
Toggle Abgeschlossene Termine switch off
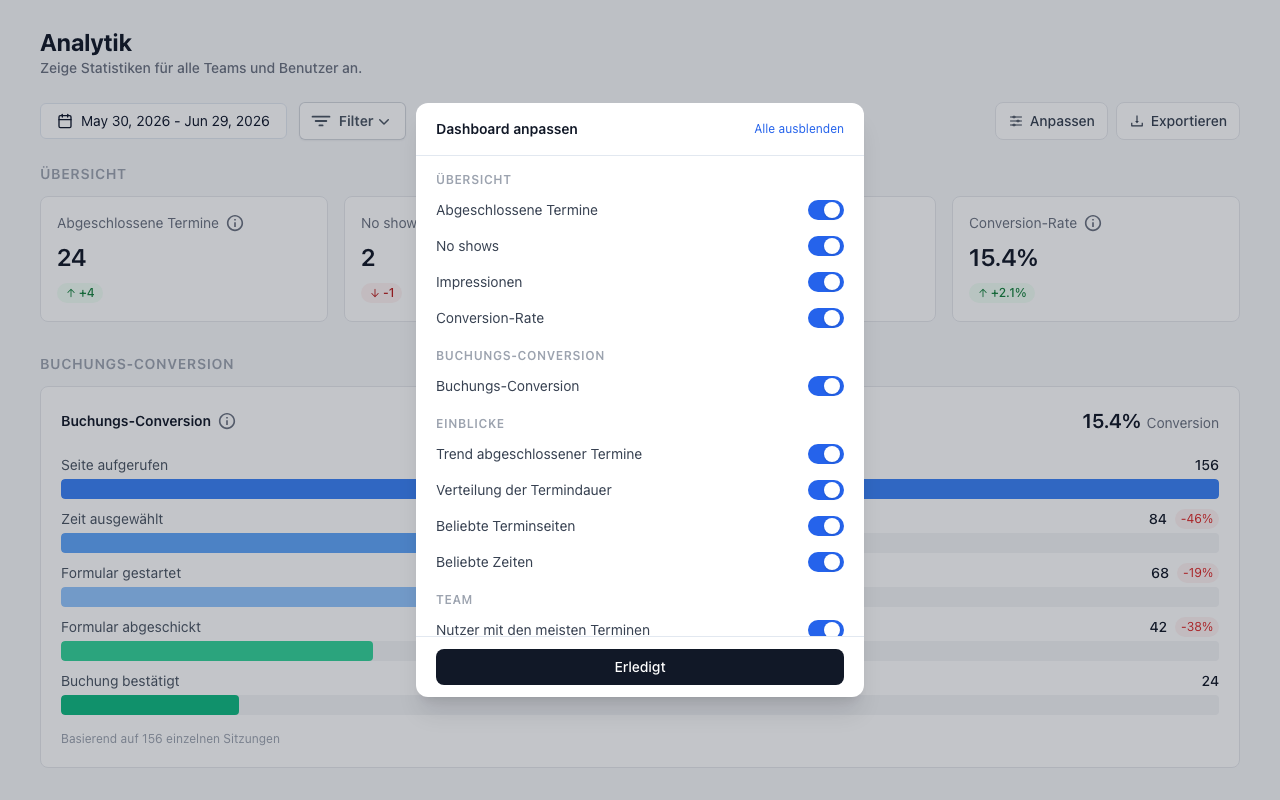tap(826, 210)
